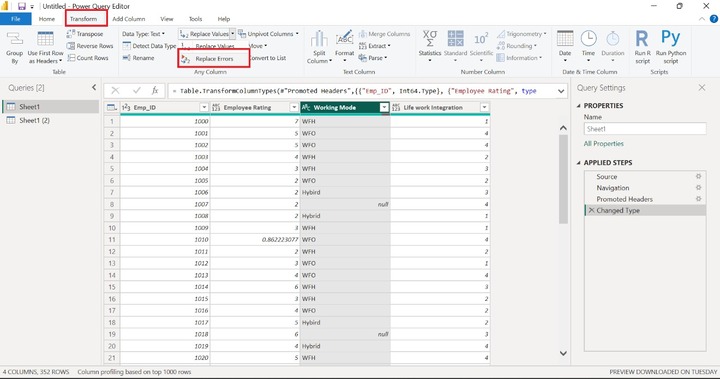
Task: Open settings gear for Navigation step
Action: coord(698,187)
